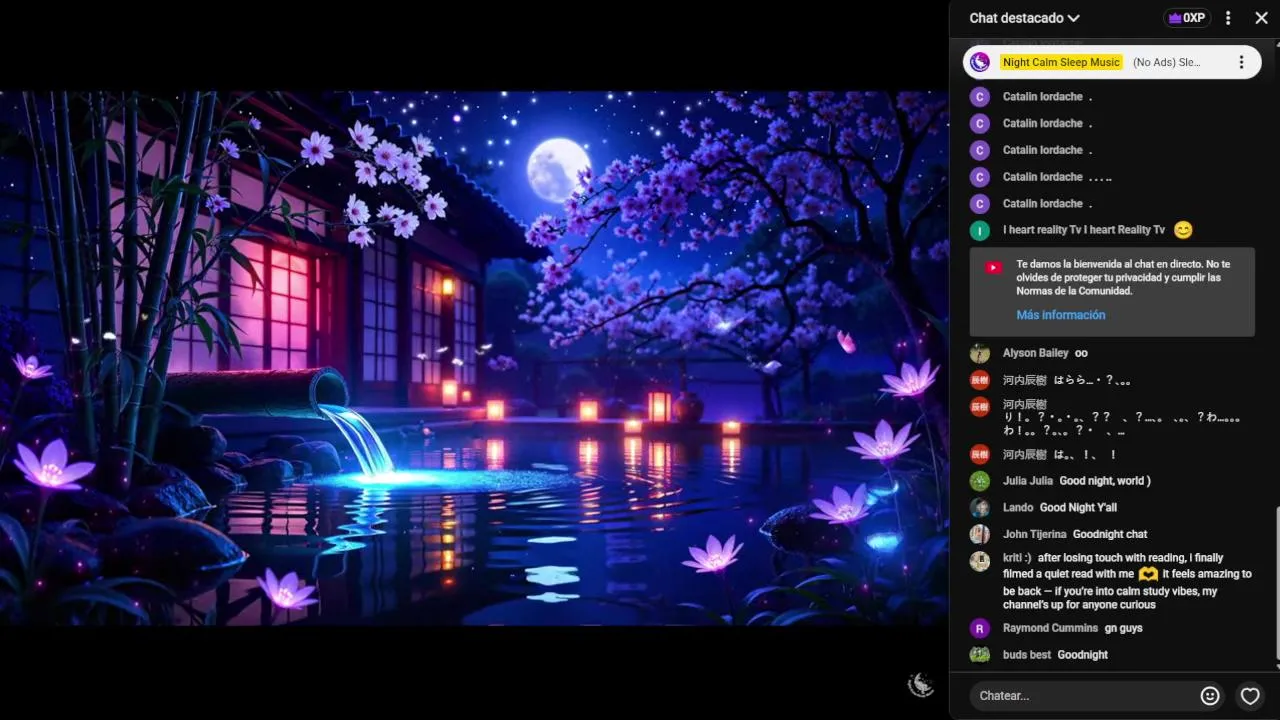The width and height of the screenshot is (1280, 720).
Task: Click the channel moon watermark on video
Action: click(920, 685)
